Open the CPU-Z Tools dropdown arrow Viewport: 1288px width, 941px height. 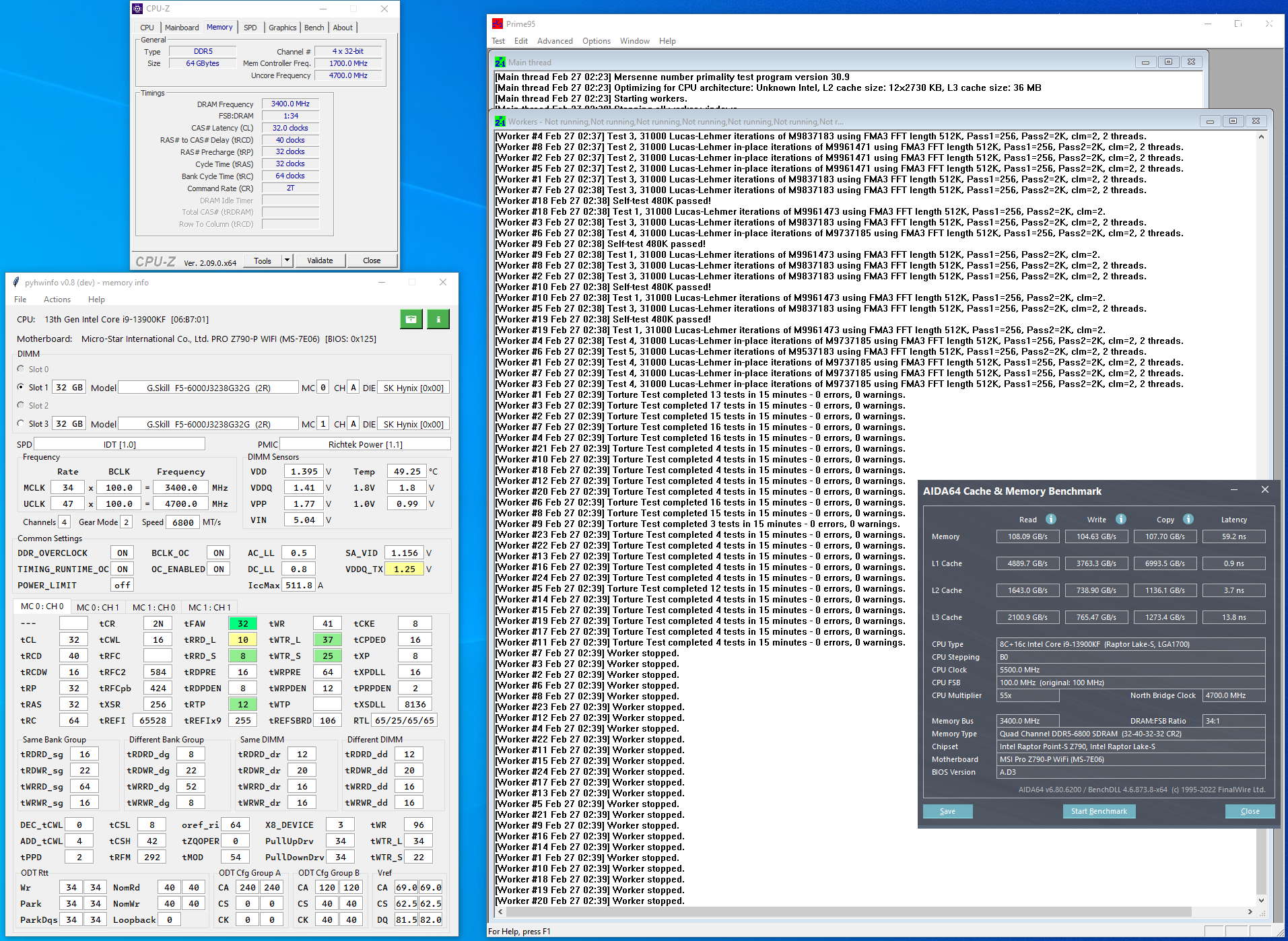pos(287,260)
